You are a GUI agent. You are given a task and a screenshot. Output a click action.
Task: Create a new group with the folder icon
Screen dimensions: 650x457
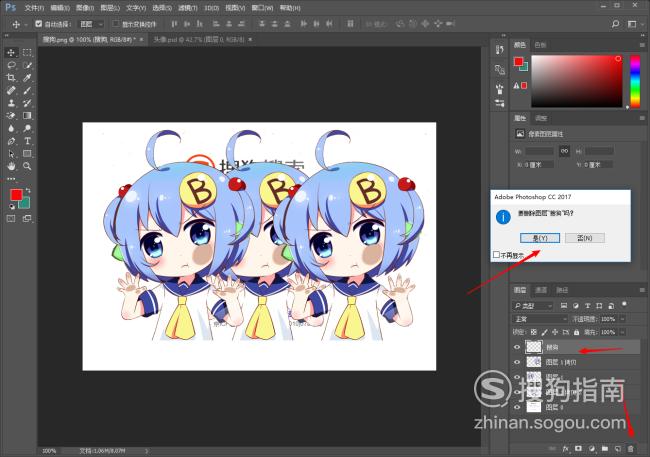click(605, 449)
